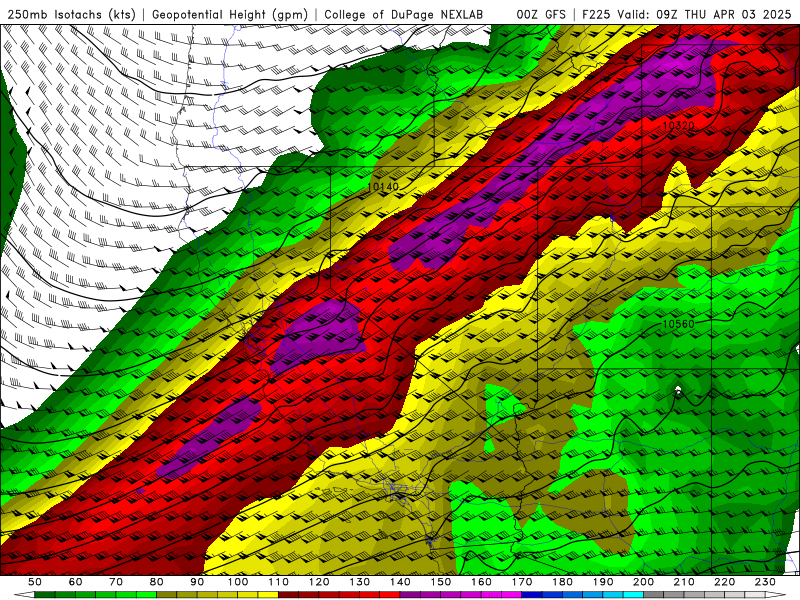
Task: Click the 220 value on the color scale
Action: (x=724, y=582)
